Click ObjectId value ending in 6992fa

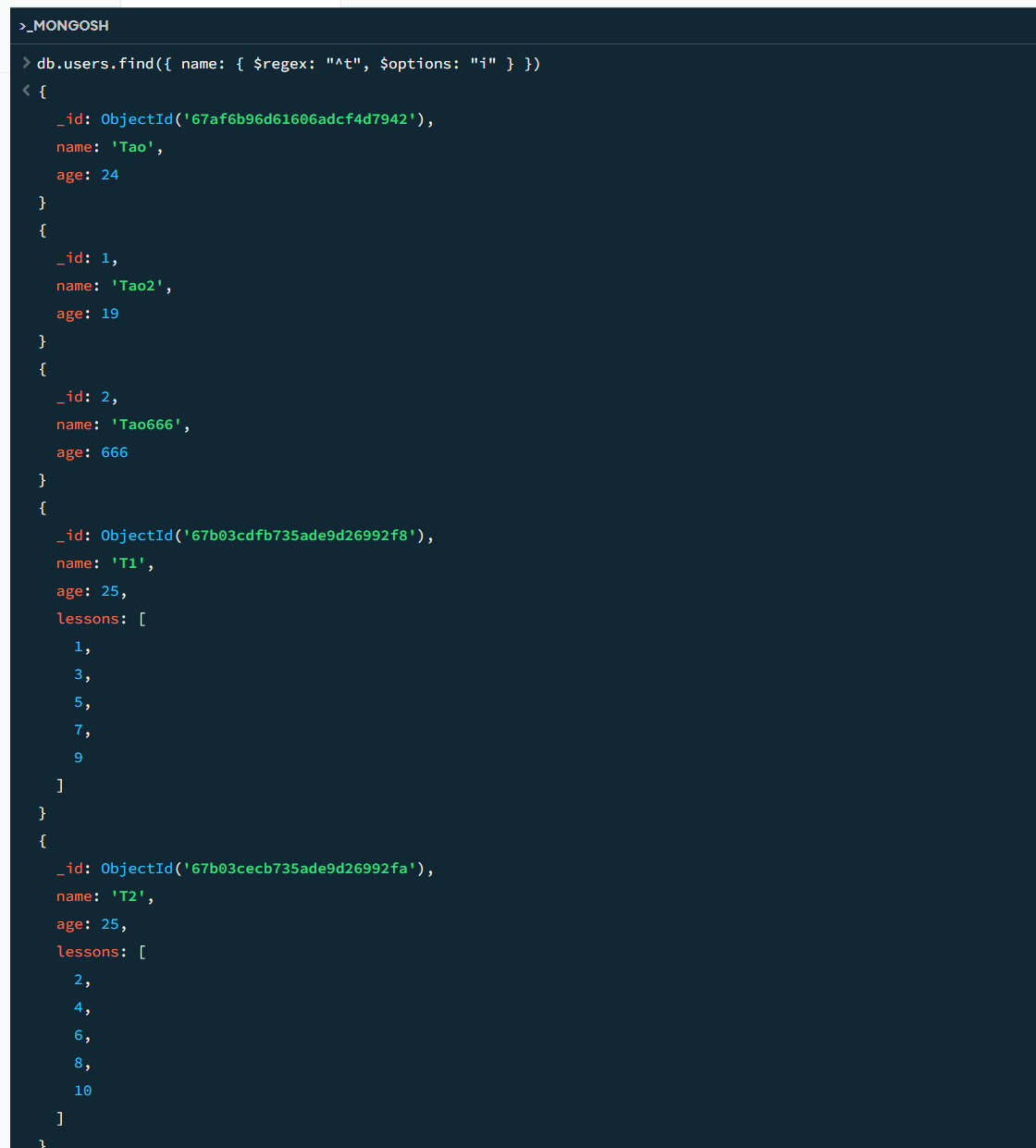pos(265,869)
